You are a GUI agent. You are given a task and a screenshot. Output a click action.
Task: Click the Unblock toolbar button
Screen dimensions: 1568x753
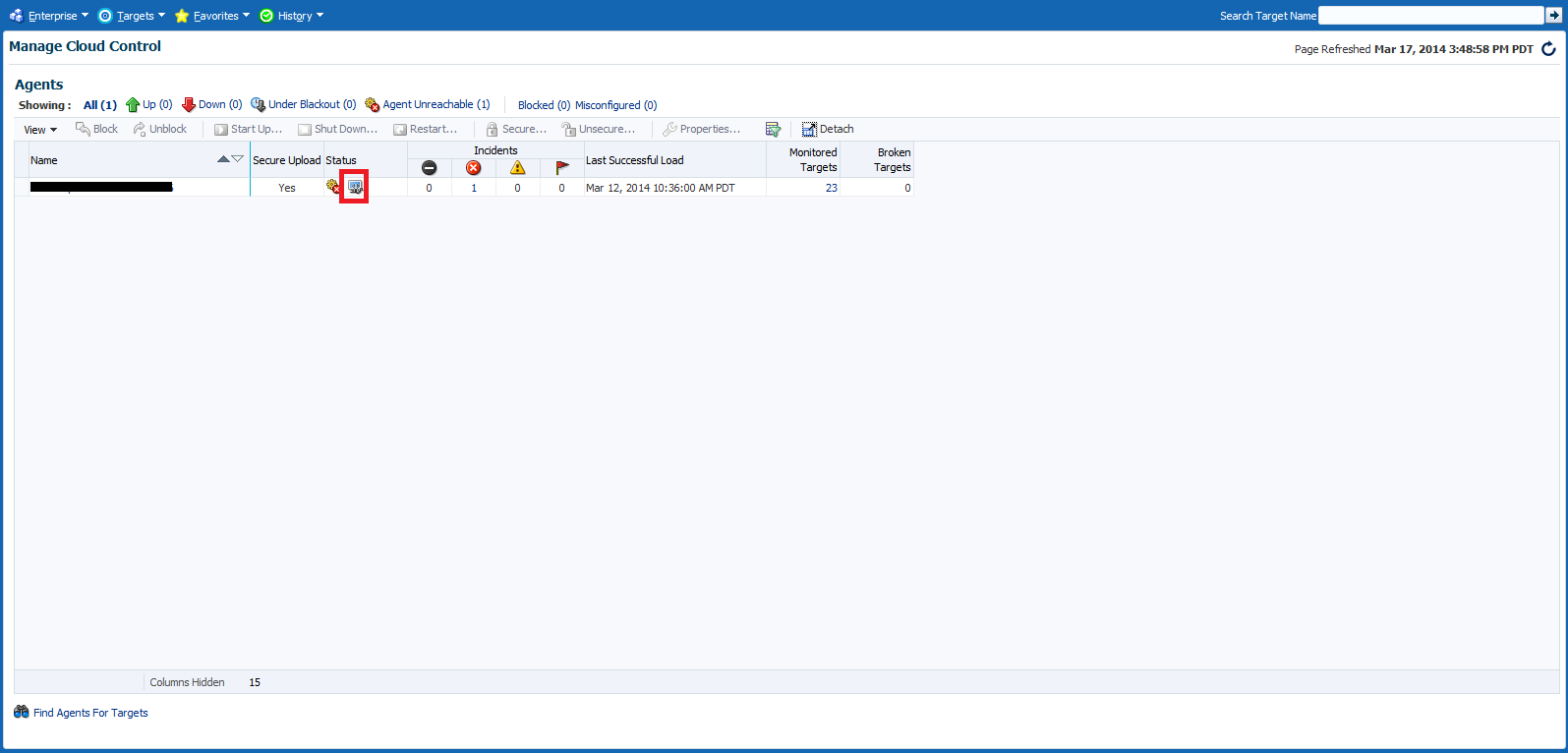pos(160,129)
